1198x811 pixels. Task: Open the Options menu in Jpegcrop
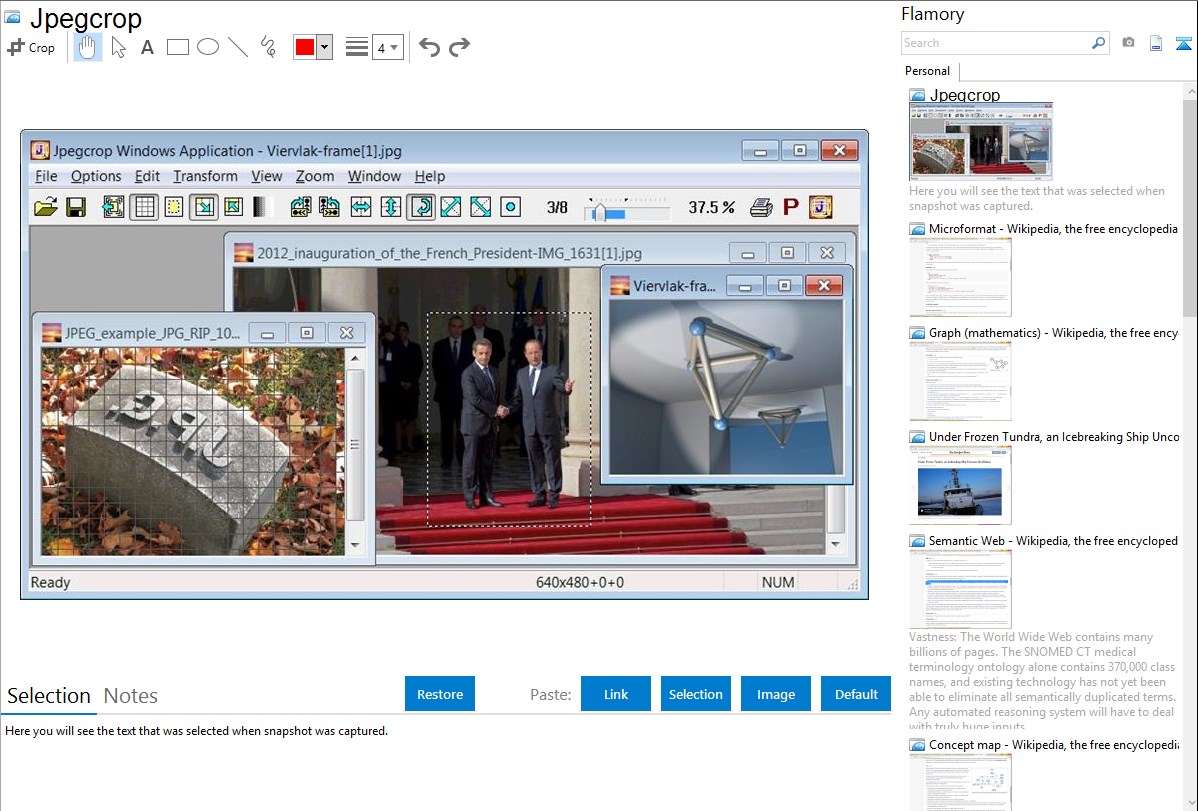coord(96,177)
